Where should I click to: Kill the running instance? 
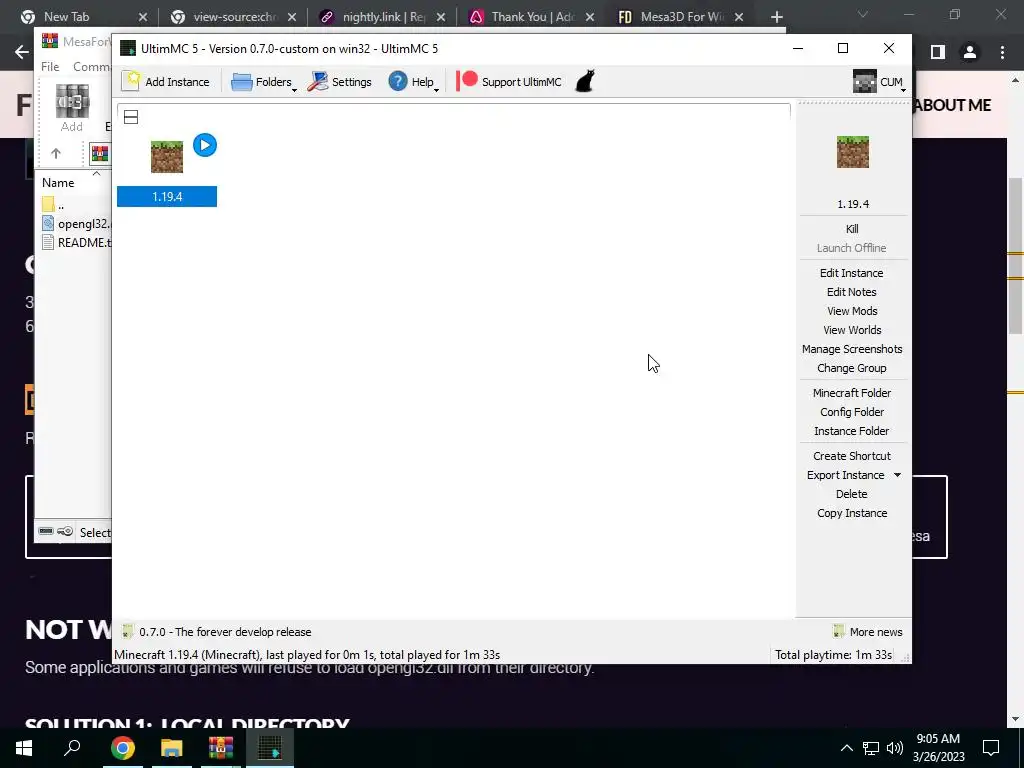(x=852, y=229)
